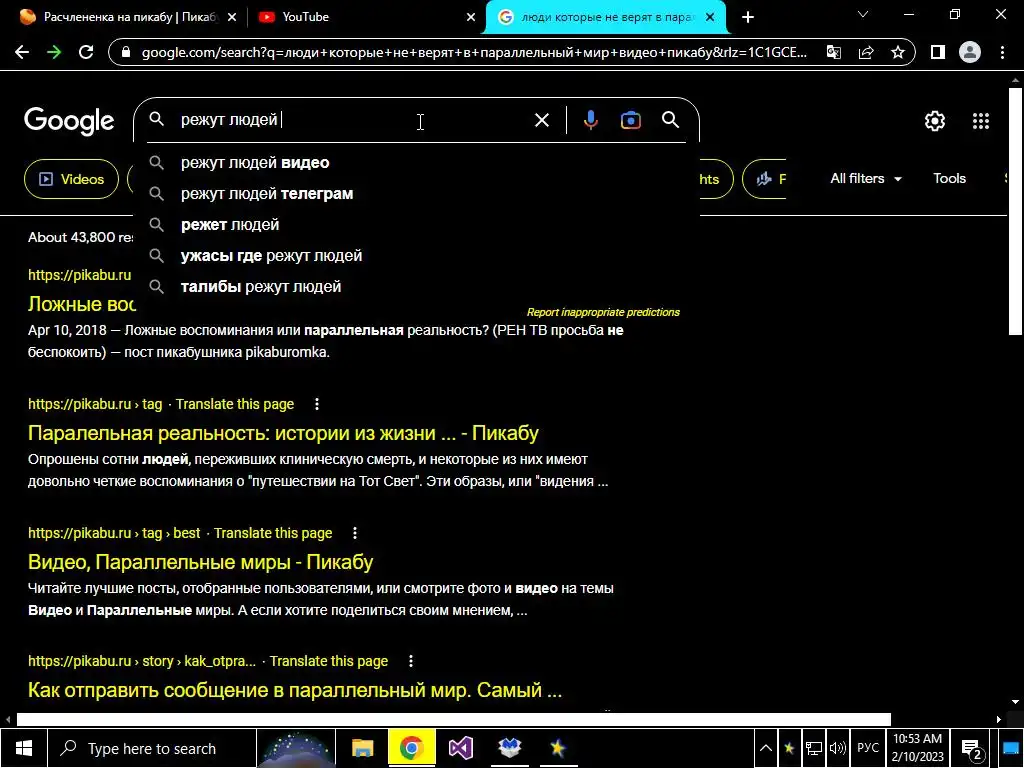1024x768 pixels.
Task: Open the Chrome profile avatar
Action: 970,52
